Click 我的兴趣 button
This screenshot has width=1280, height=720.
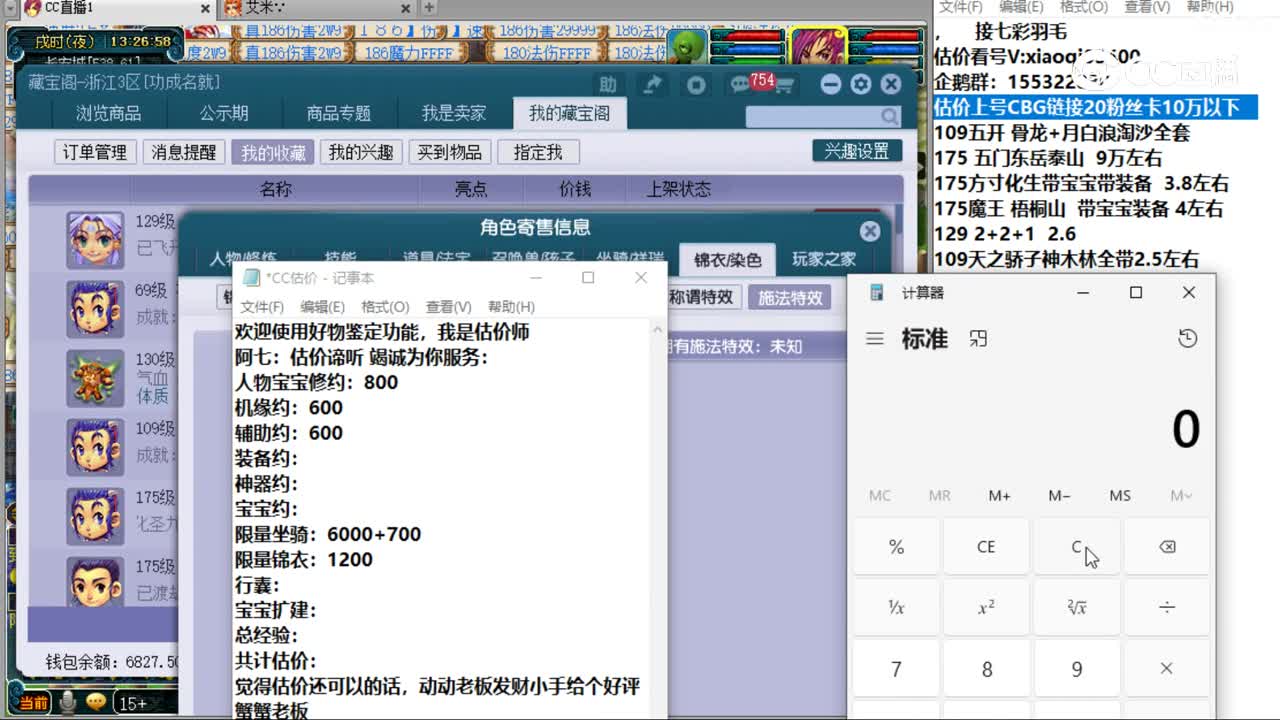[x=361, y=152]
